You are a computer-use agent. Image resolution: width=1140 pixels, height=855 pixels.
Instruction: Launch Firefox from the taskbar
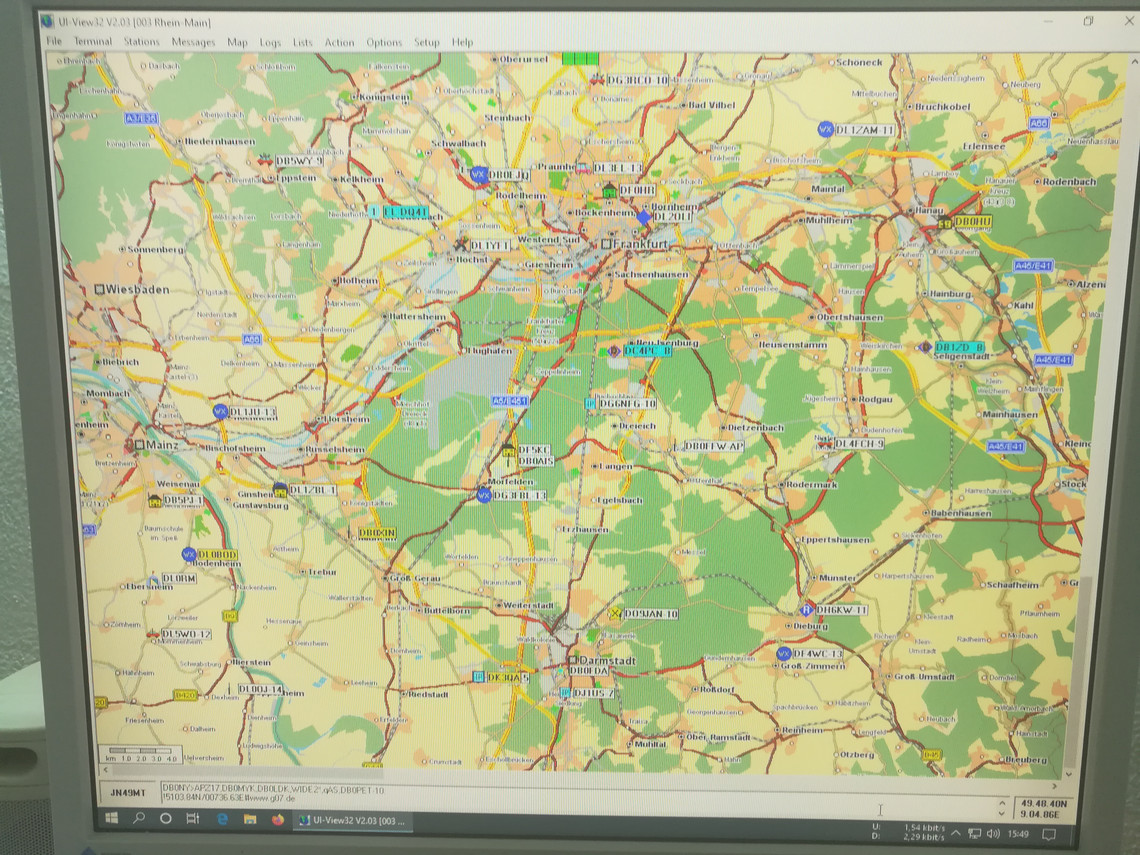coord(277,819)
